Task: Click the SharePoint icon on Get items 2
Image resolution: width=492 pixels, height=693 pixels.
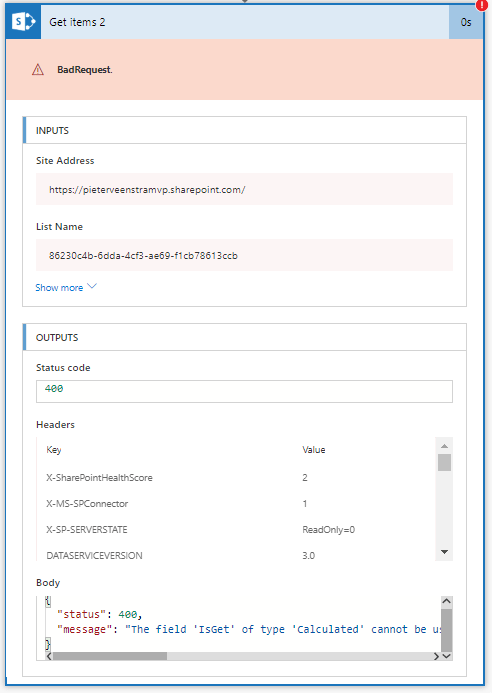Action: pos(23,22)
